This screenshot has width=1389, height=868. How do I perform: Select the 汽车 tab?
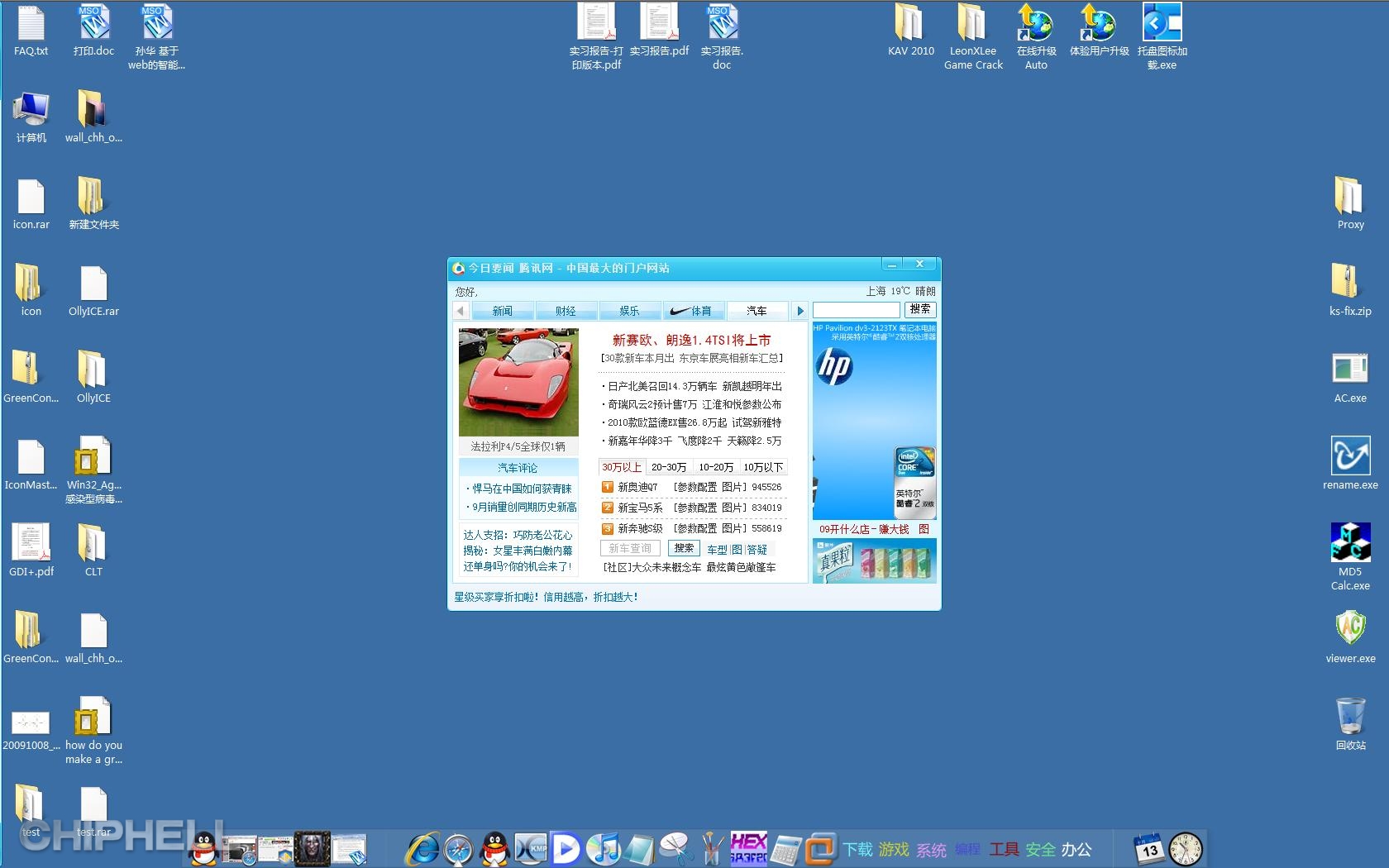(757, 311)
